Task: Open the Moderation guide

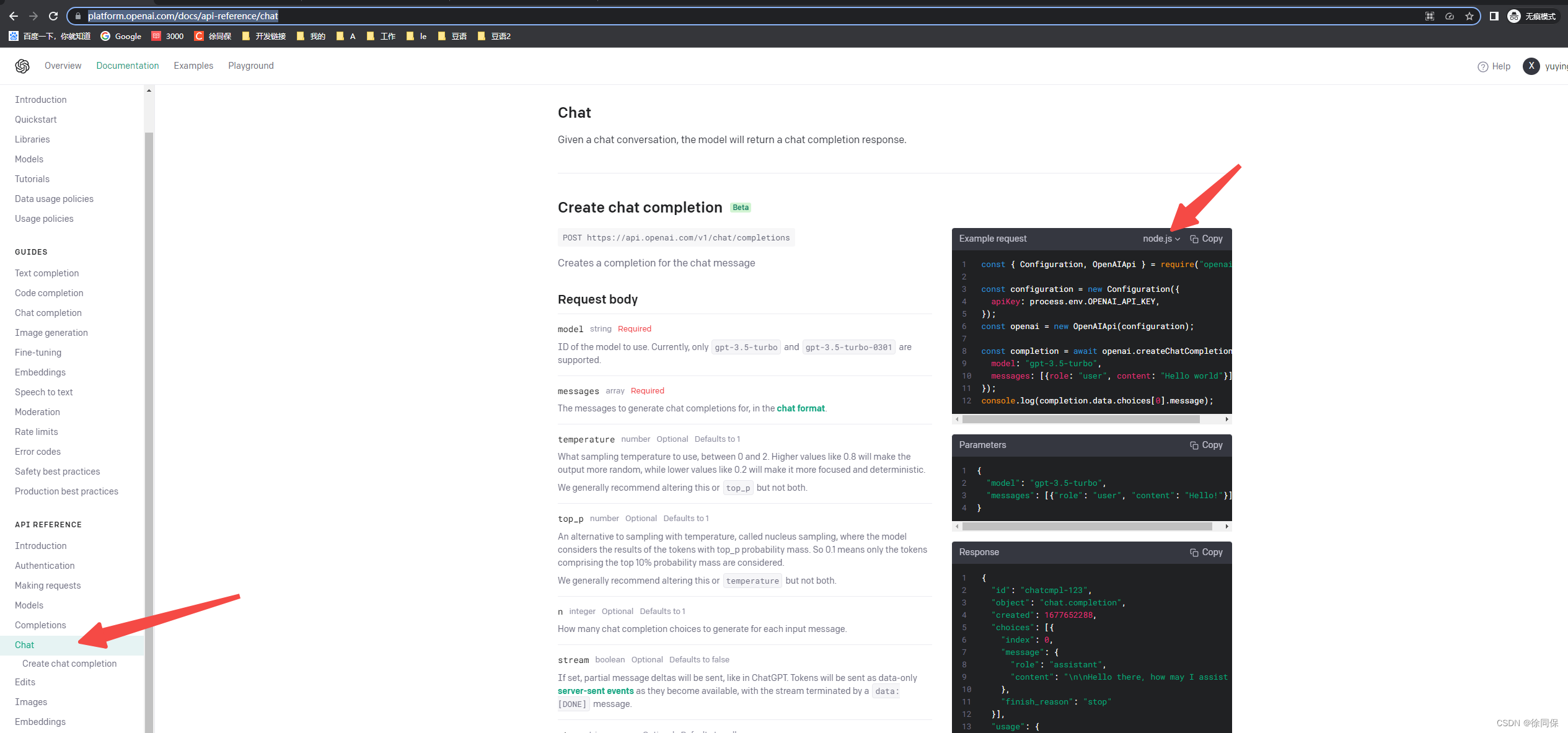Action: [38, 412]
